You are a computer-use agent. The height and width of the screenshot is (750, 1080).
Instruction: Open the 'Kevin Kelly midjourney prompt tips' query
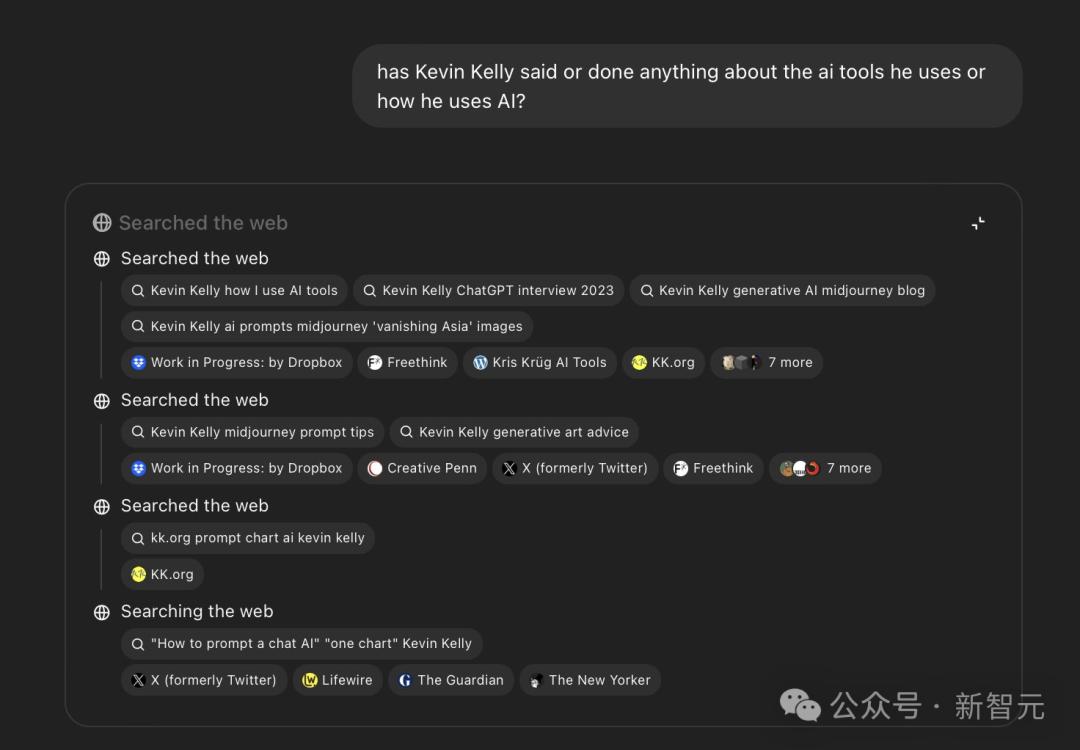click(x=252, y=433)
